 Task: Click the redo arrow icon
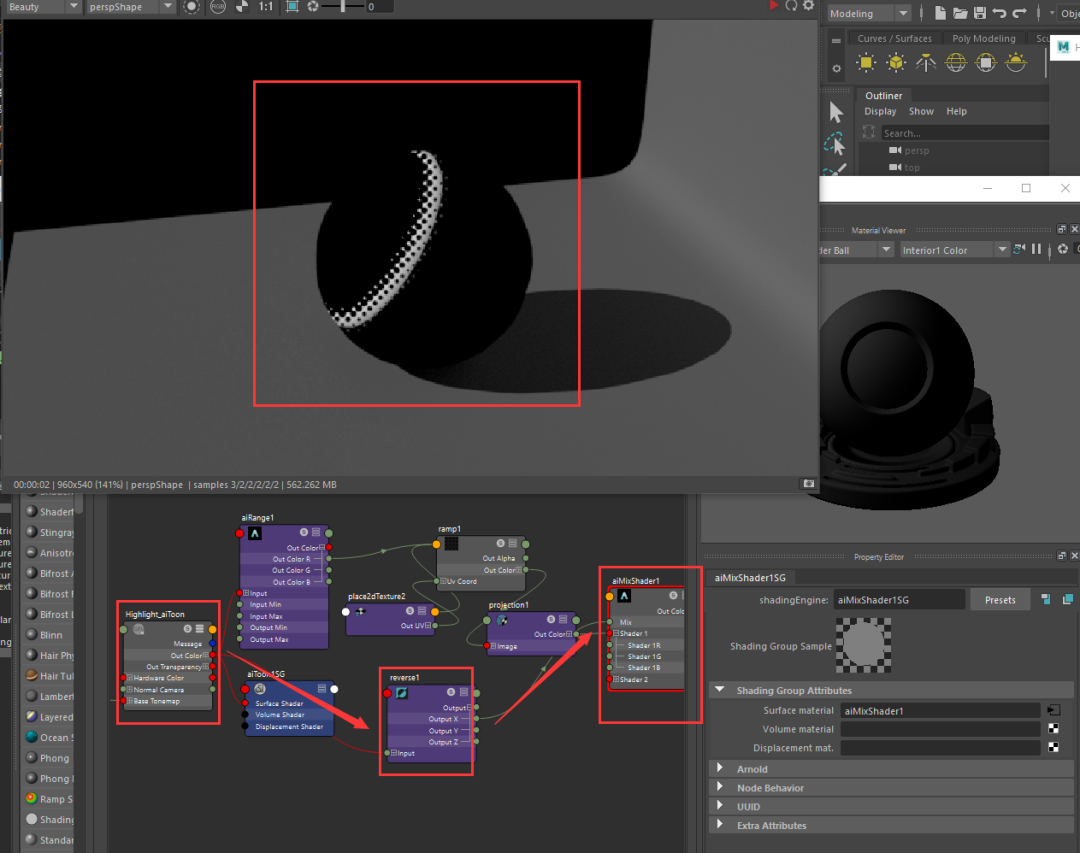(1019, 13)
